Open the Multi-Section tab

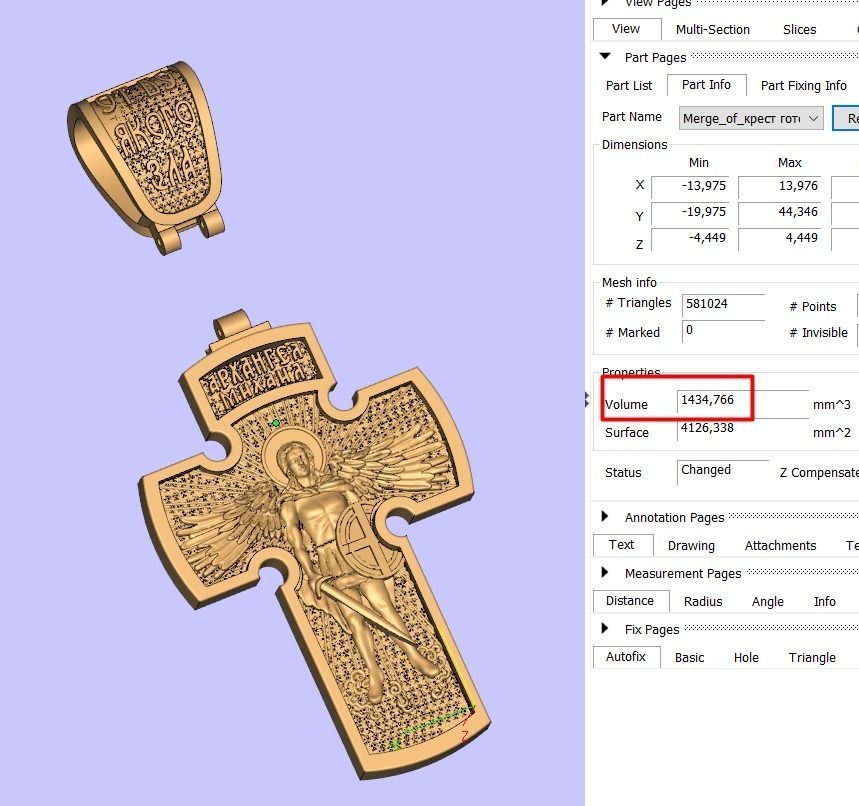pyautogui.click(x=712, y=30)
